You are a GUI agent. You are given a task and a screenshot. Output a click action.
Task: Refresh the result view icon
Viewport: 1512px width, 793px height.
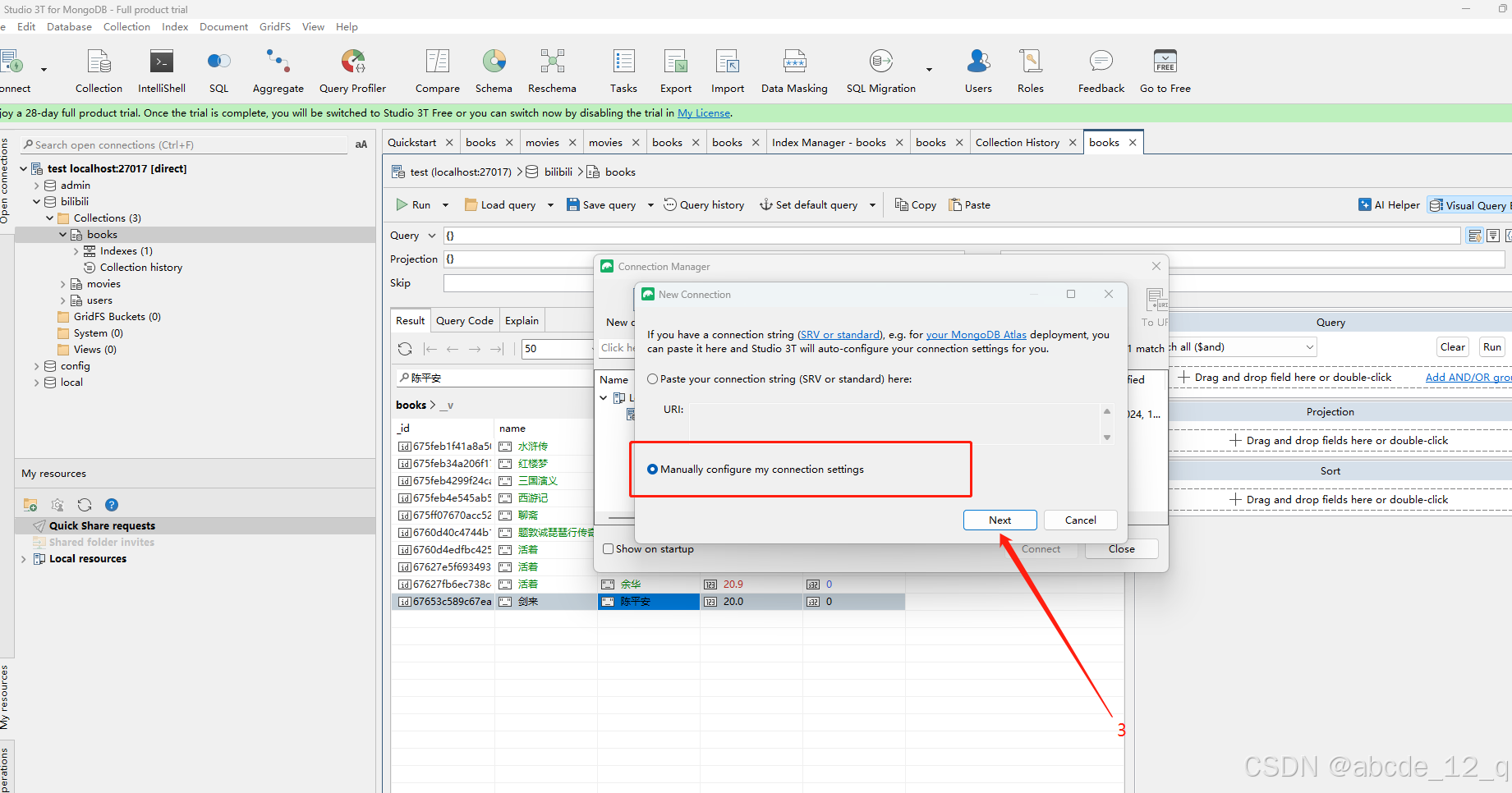click(405, 349)
